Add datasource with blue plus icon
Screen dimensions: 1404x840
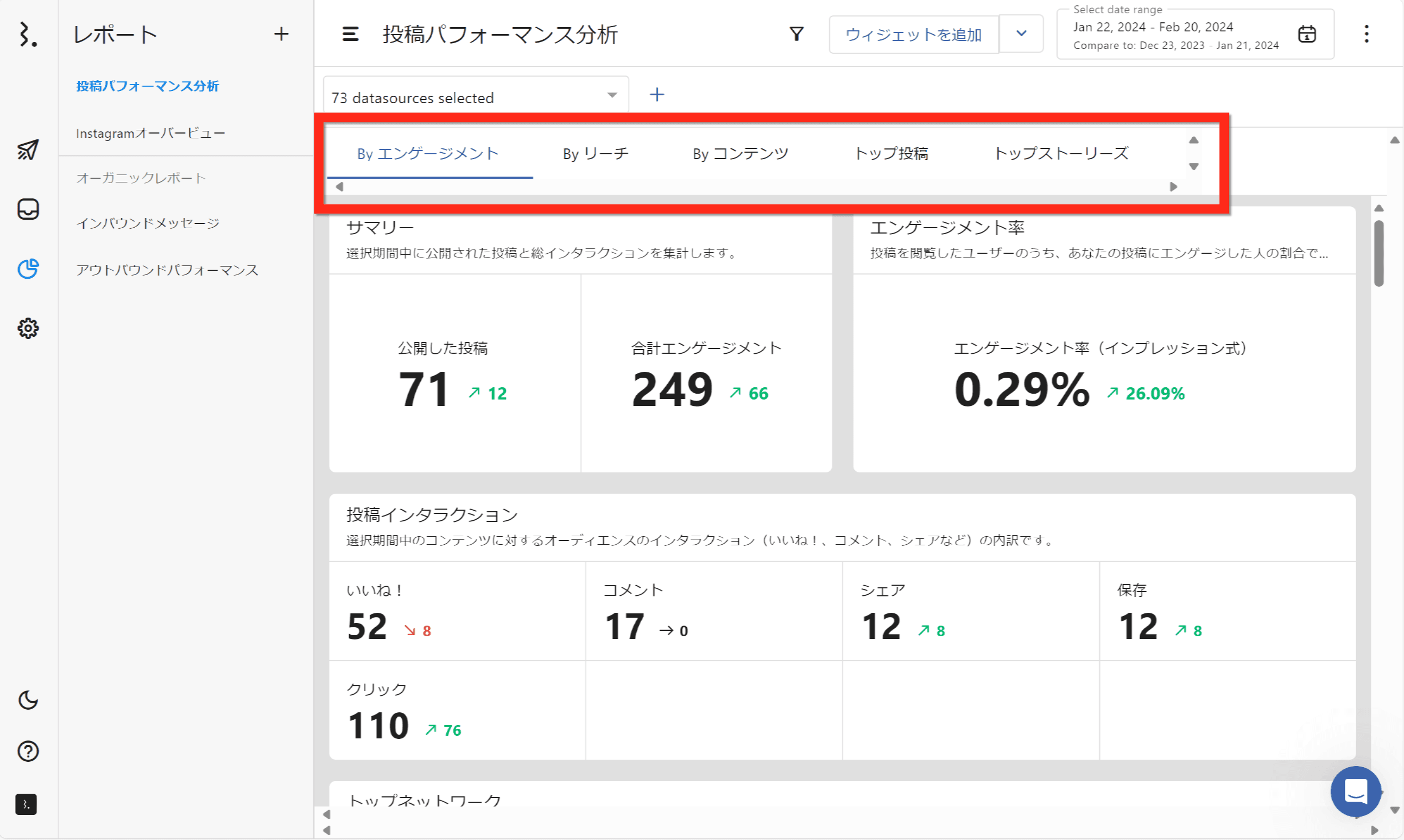(657, 95)
